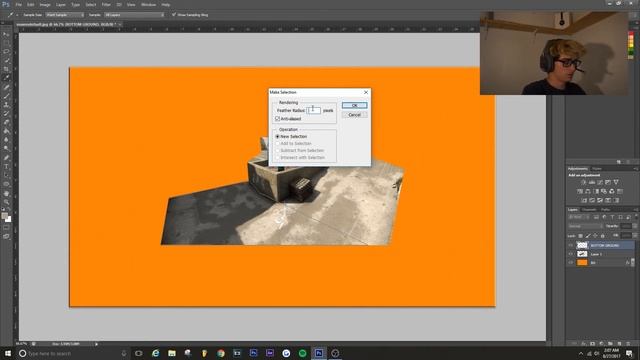This screenshot has height=360, width=640.
Task: Select the Clone Stamp tool
Action: (x=6, y=104)
